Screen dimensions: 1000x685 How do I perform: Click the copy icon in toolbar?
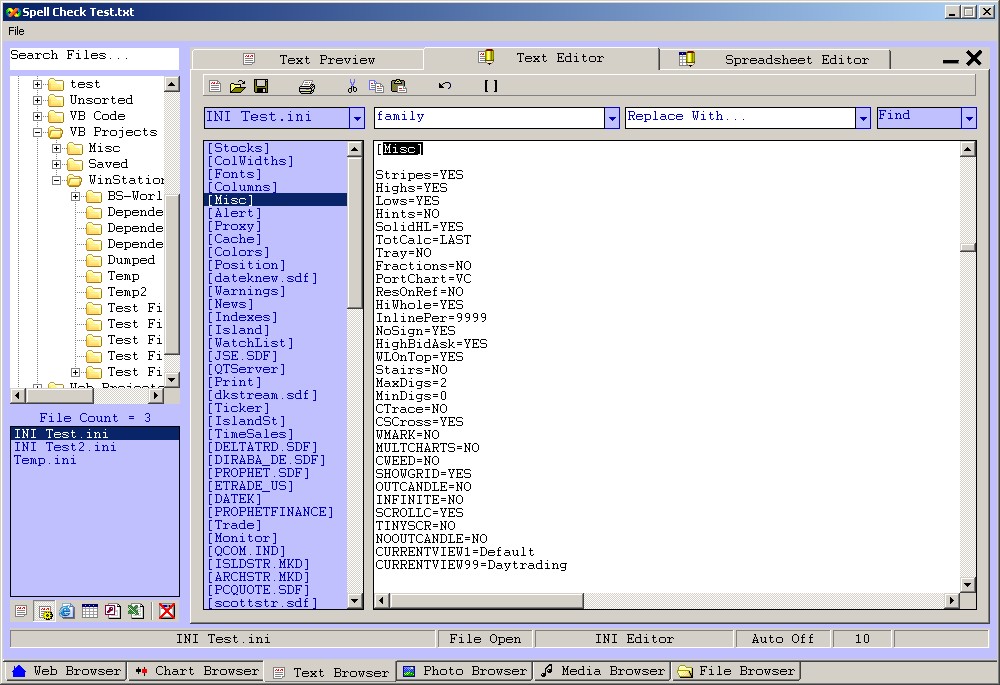click(x=376, y=86)
